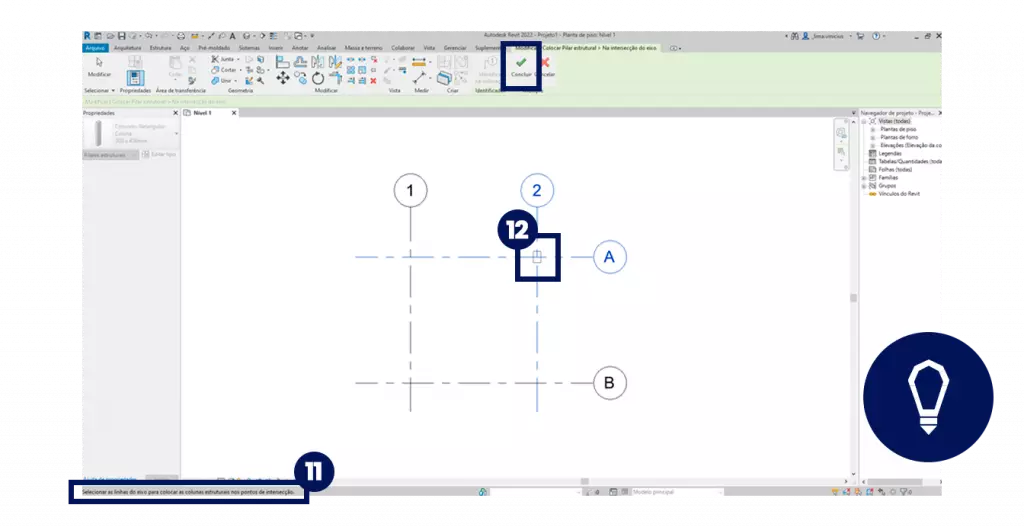Click the Save icon in quick access toolbar
1024x527 pixels.
[x=121, y=36]
